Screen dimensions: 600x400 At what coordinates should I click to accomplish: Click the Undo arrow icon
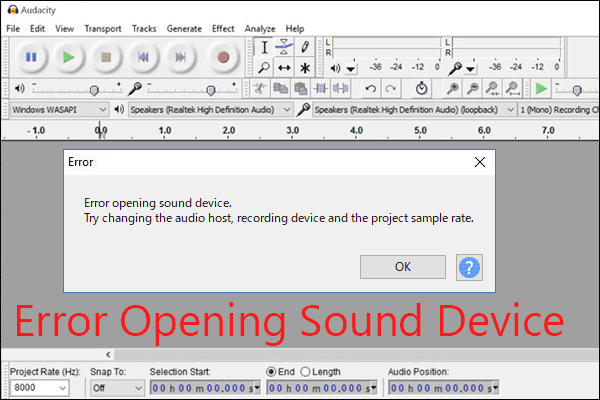tap(370, 89)
